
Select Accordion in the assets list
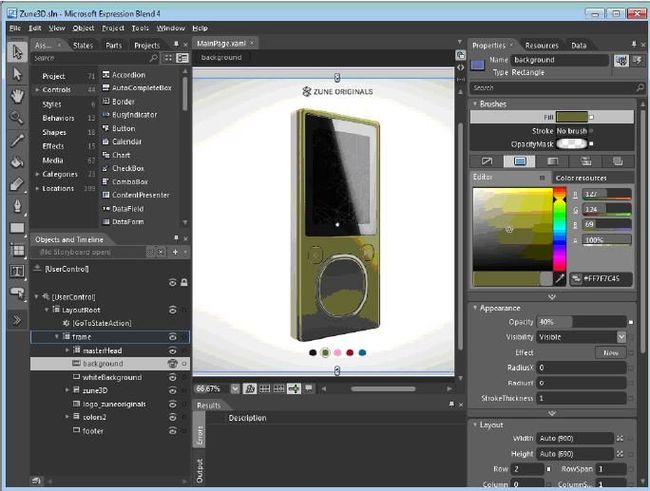pos(129,75)
